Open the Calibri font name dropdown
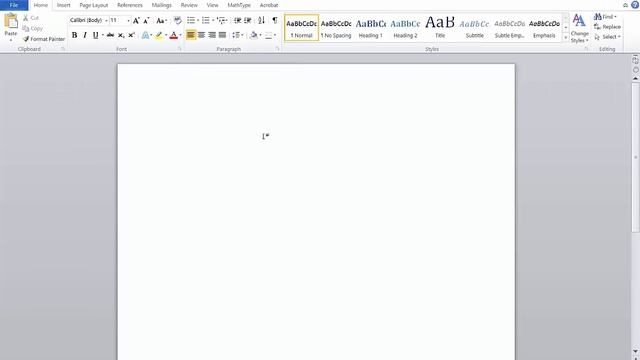 coord(106,20)
